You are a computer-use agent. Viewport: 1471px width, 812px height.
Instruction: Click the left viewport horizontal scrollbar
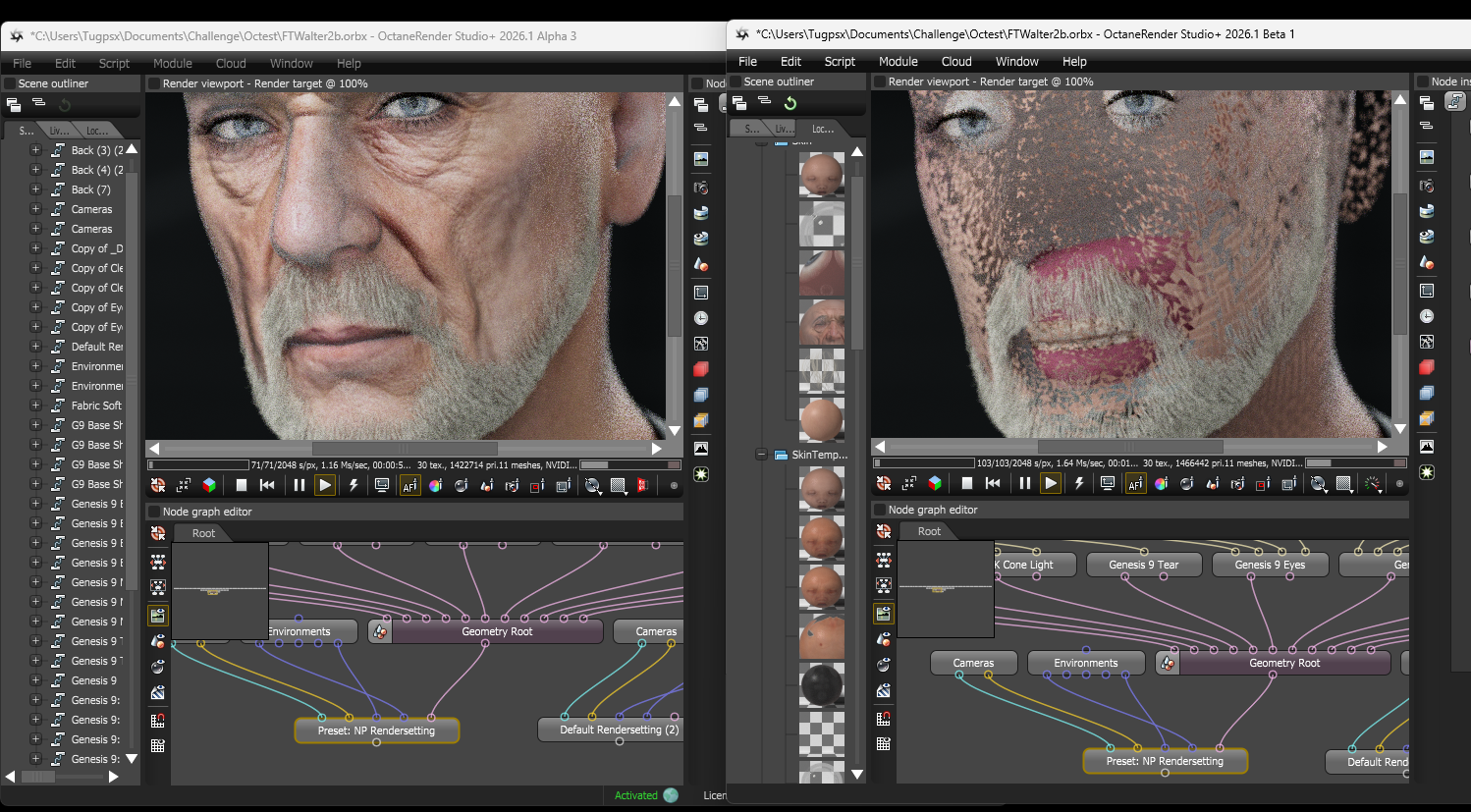(x=404, y=448)
